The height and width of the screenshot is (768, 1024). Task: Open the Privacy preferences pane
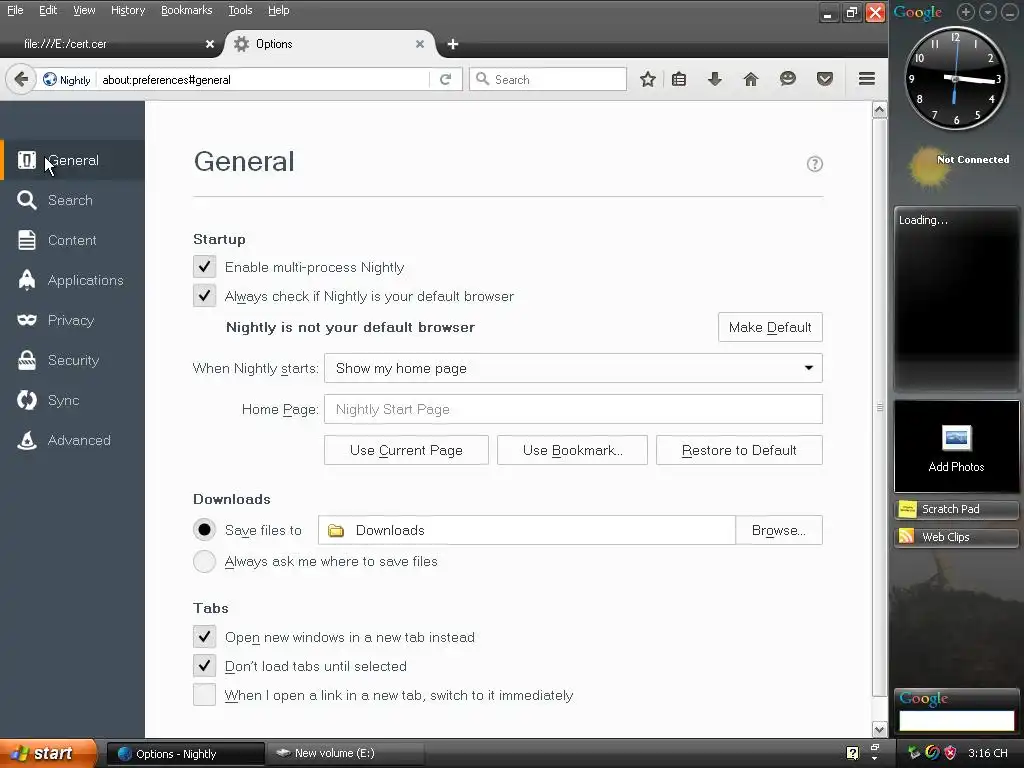(x=72, y=320)
